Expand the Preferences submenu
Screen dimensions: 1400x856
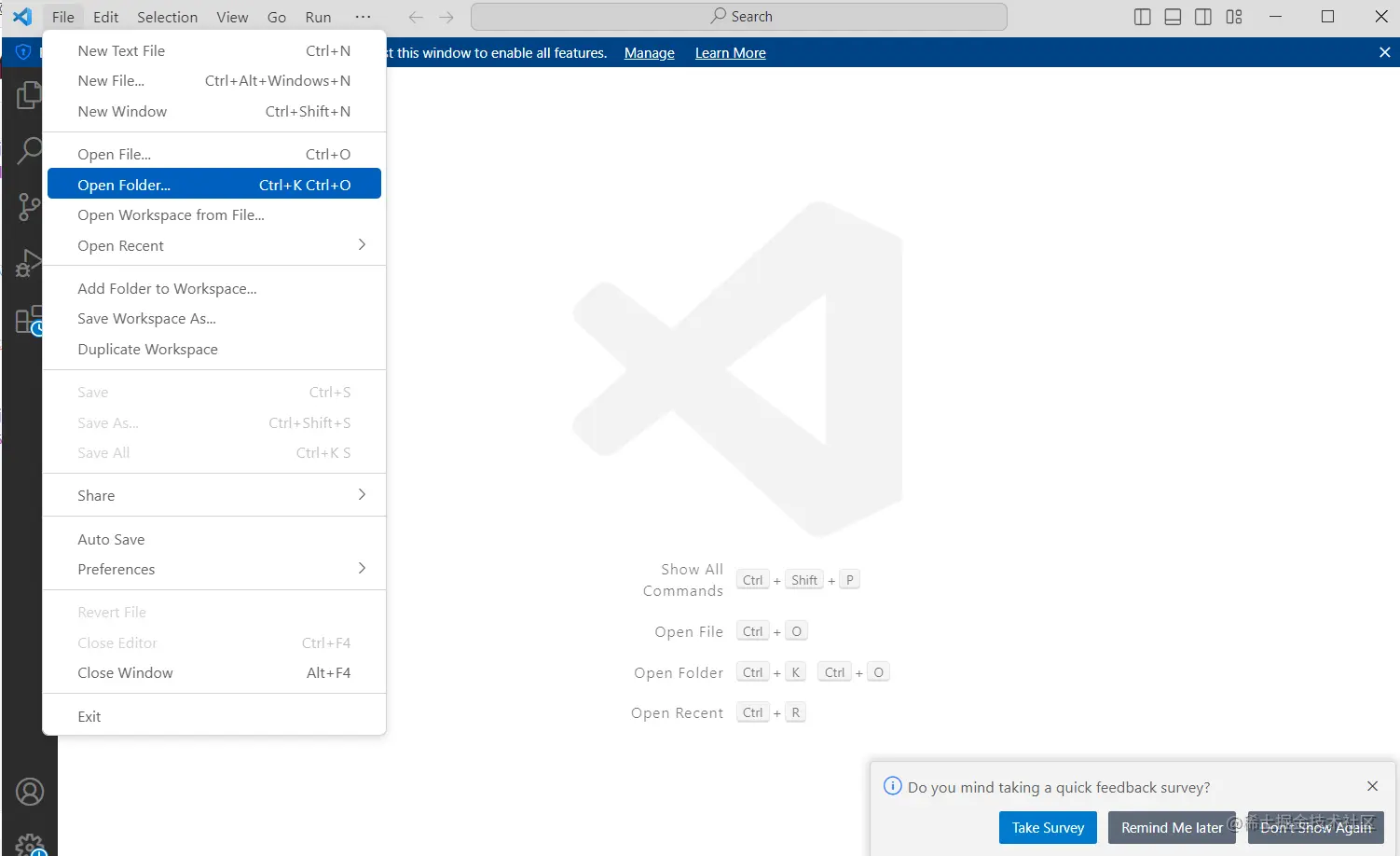(x=214, y=569)
